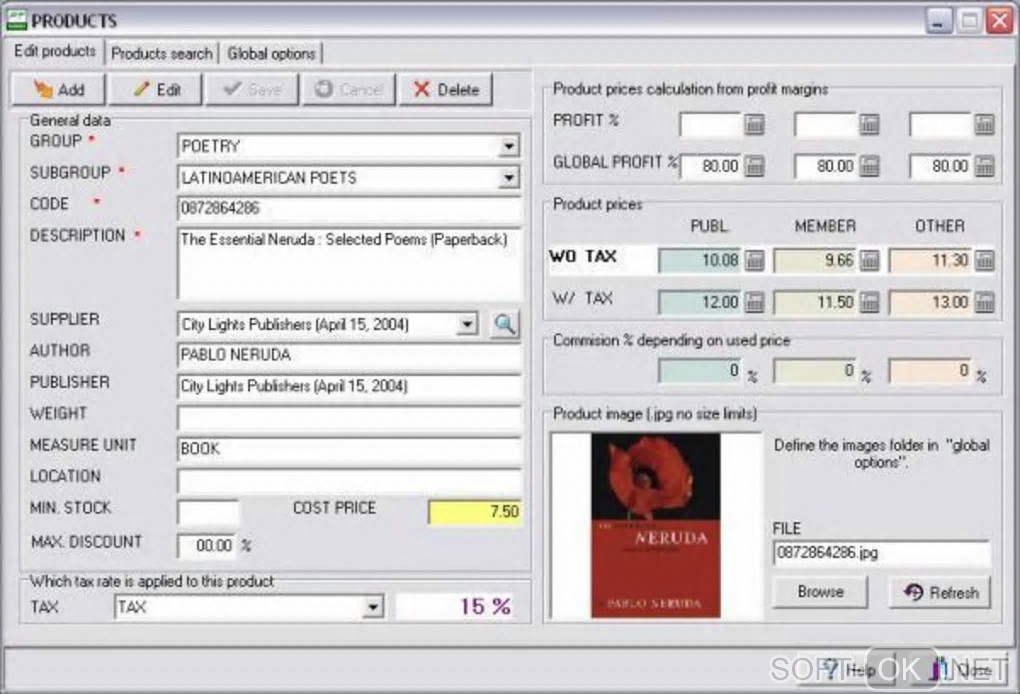The image size is (1020, 694).
Task: Click first PROFIT % input field
Action: coord(710,124)
